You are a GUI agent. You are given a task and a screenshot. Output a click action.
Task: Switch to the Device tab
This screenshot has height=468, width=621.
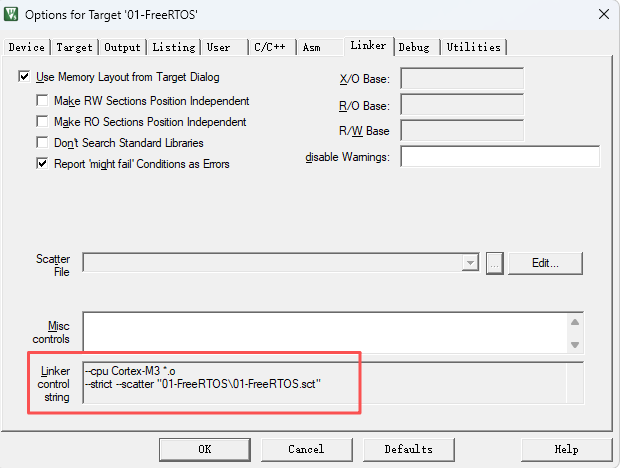pos(27,47)
